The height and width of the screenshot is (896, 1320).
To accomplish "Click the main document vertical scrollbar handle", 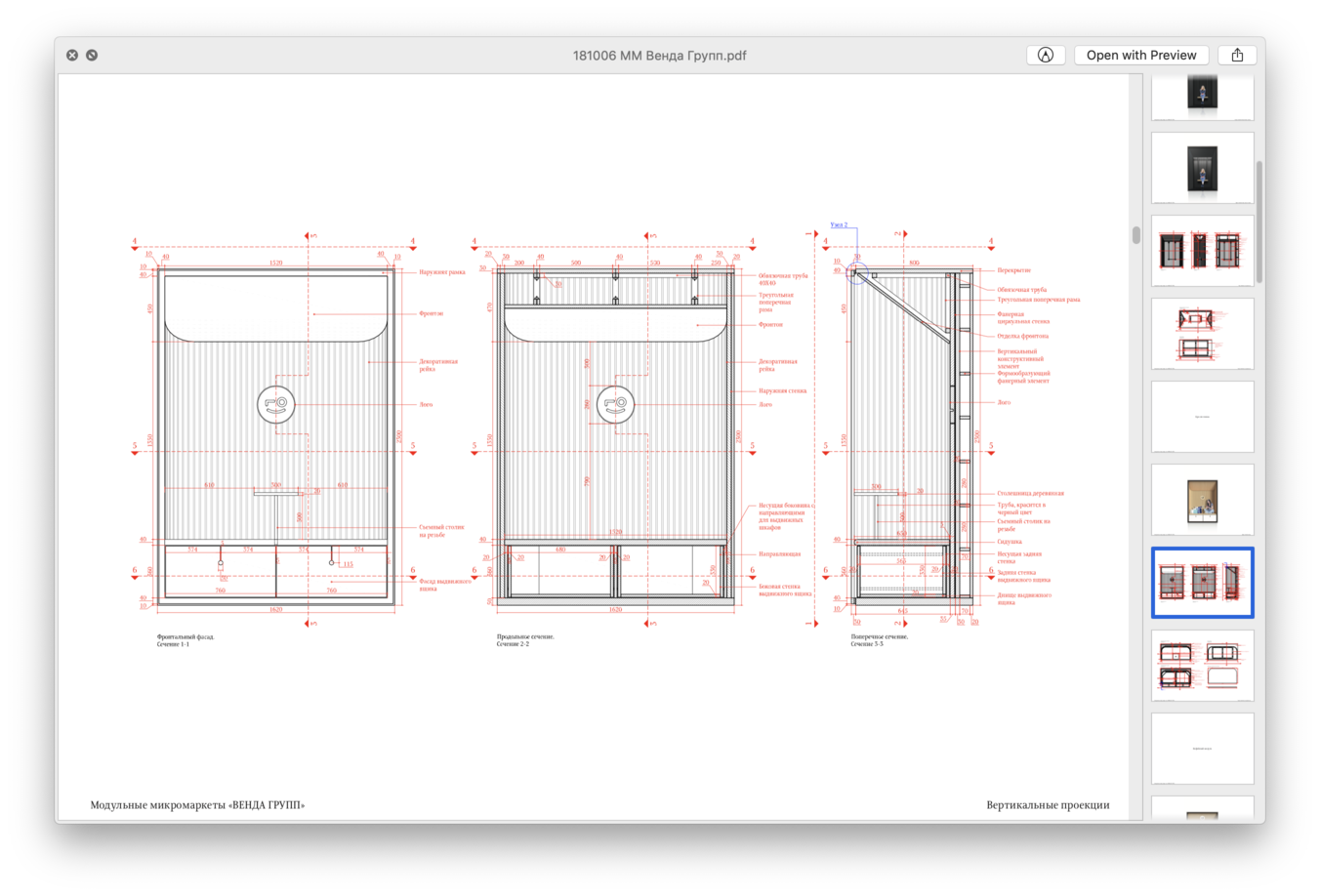I will pos(1135,235).
